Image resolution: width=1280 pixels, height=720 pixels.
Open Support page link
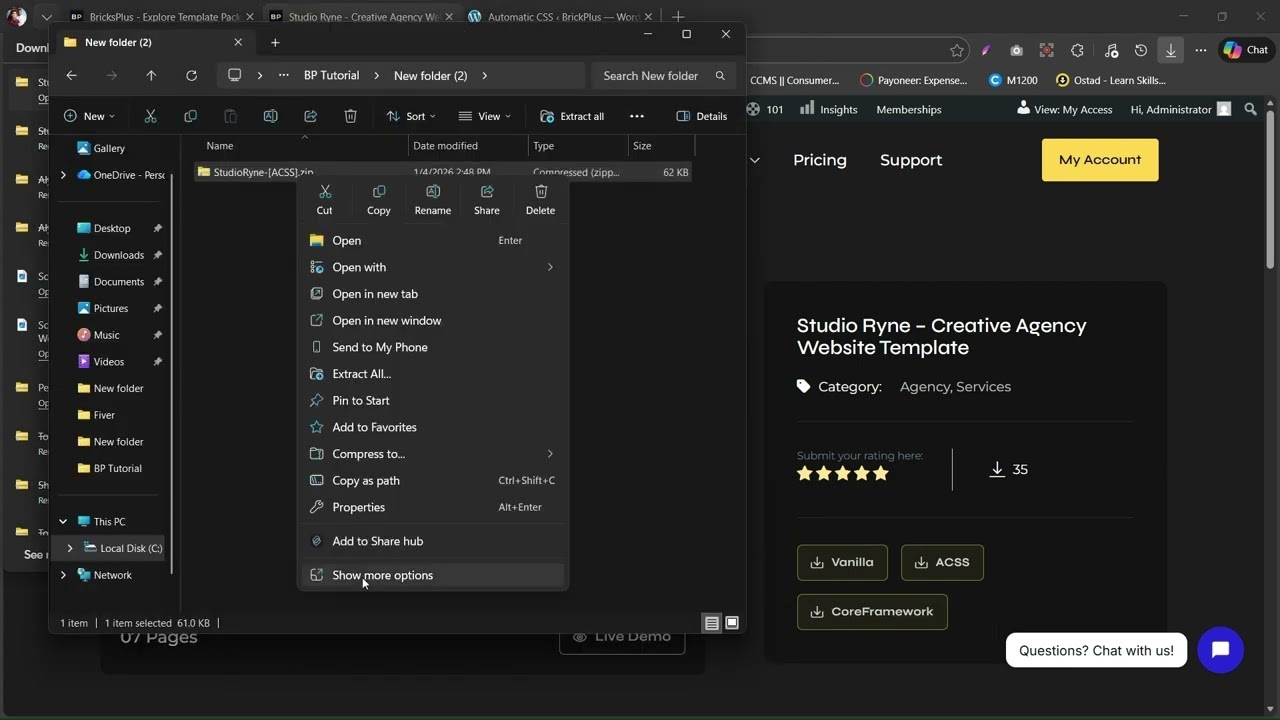click(x=911, y=160)
